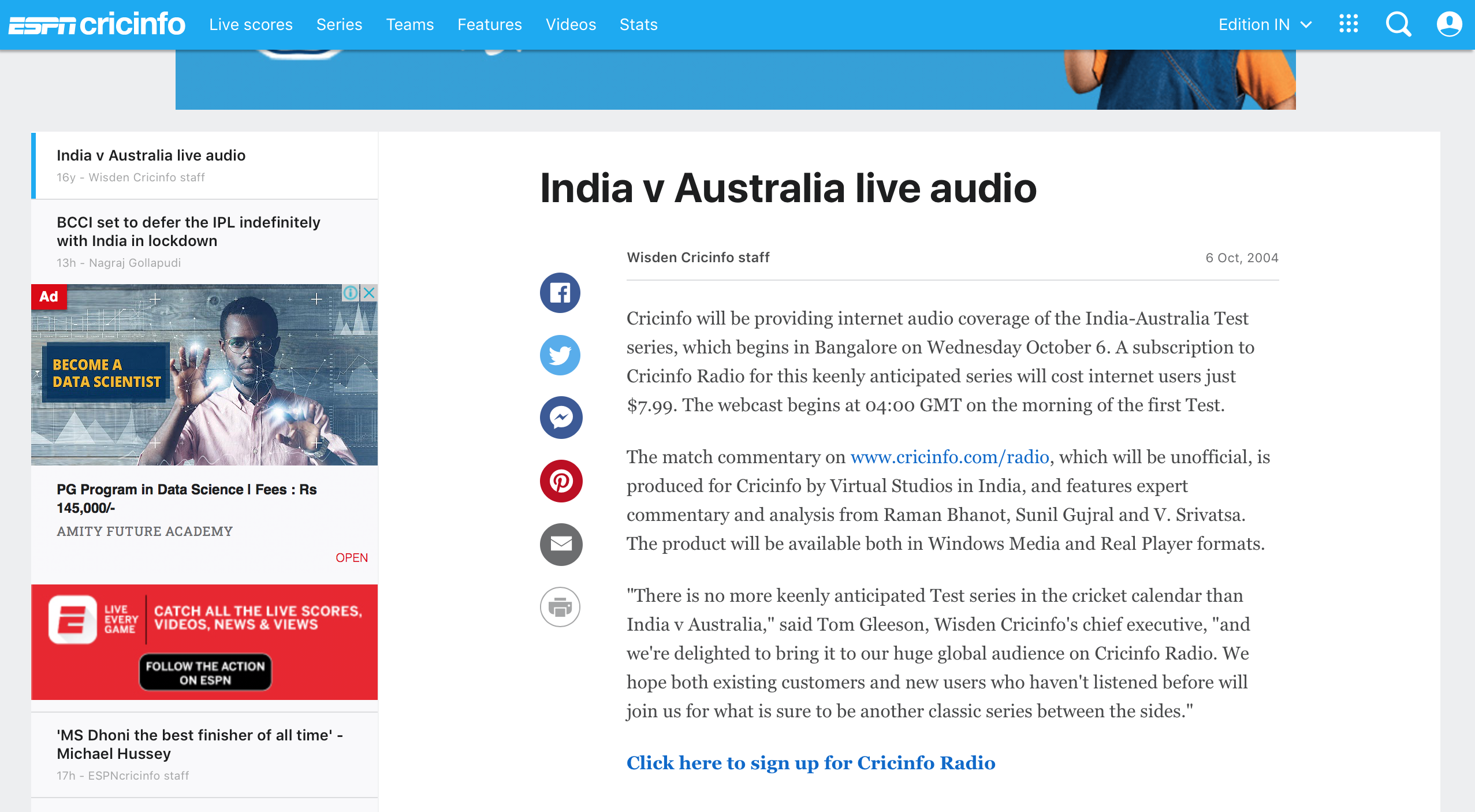1475x812 pixels.
Task: Open Live scores menu
Action: (251, 24)
